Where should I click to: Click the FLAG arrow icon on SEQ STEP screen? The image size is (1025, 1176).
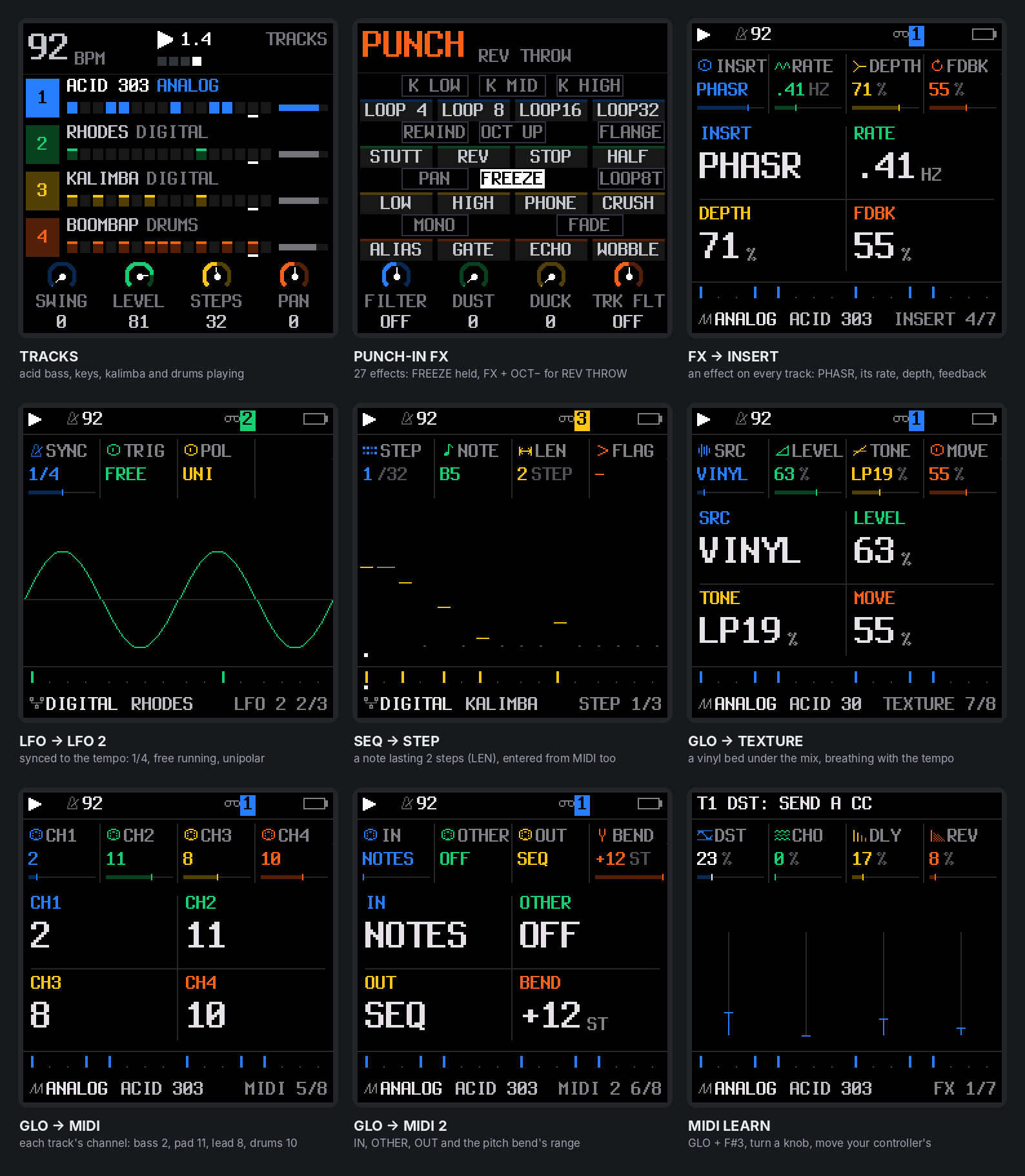click(603, 450)
